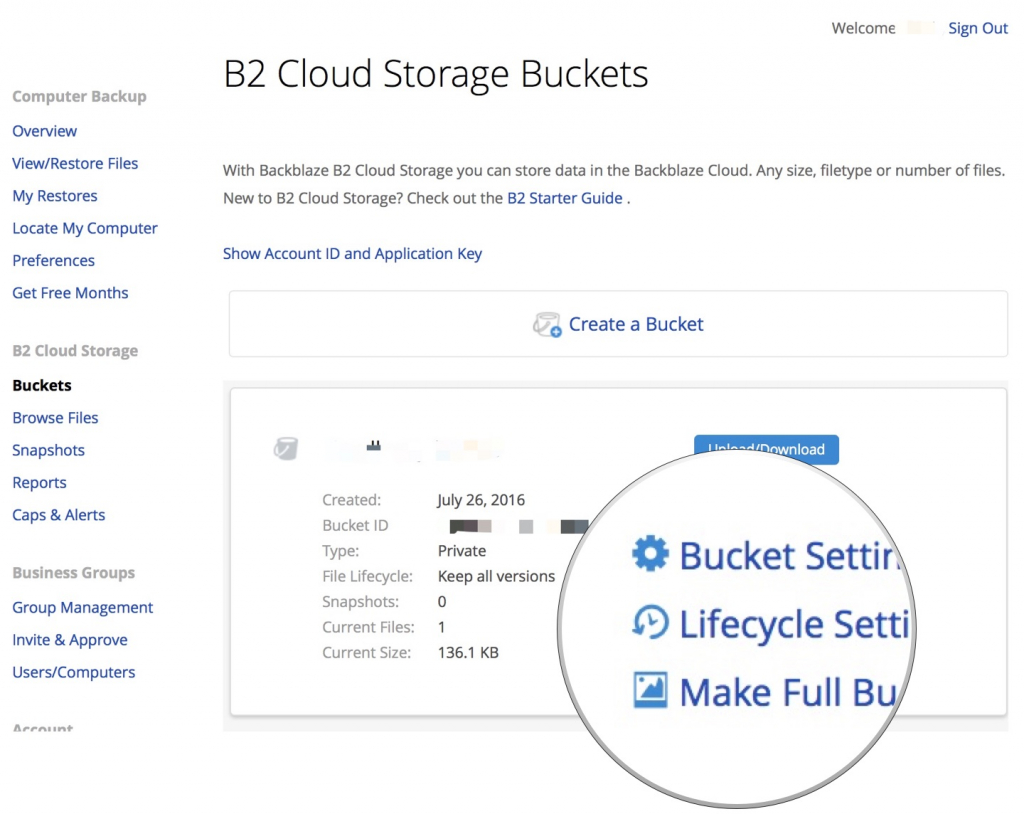Click the 'Snapshots:' label in bucket details
The image size is (1024, 814).
coord(360,602)
